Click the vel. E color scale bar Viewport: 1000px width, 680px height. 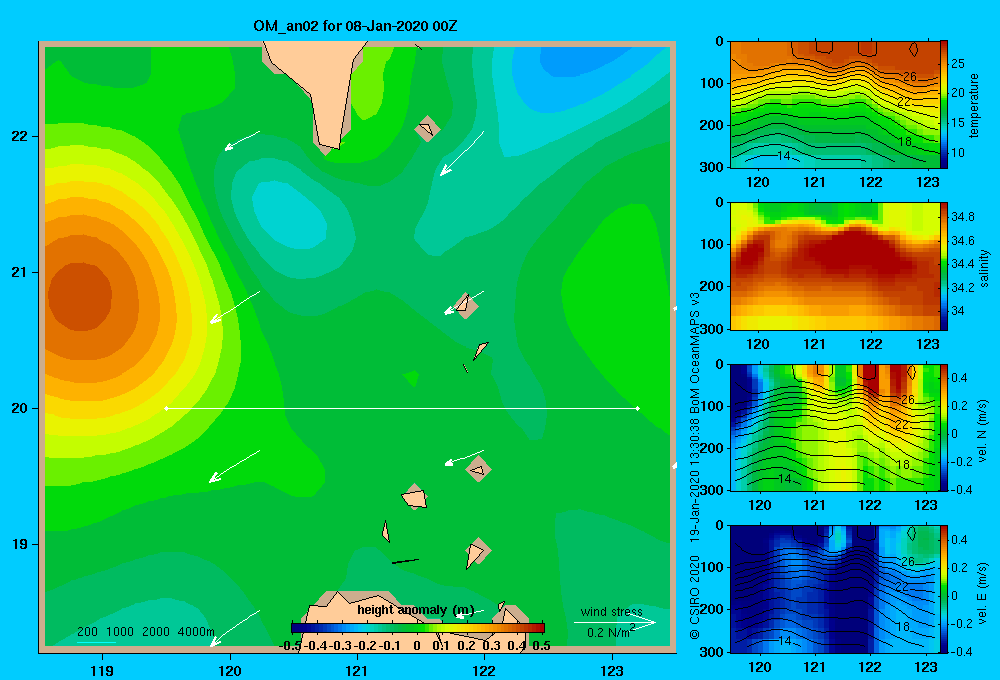pyautogui.click(x=944, y=589)
